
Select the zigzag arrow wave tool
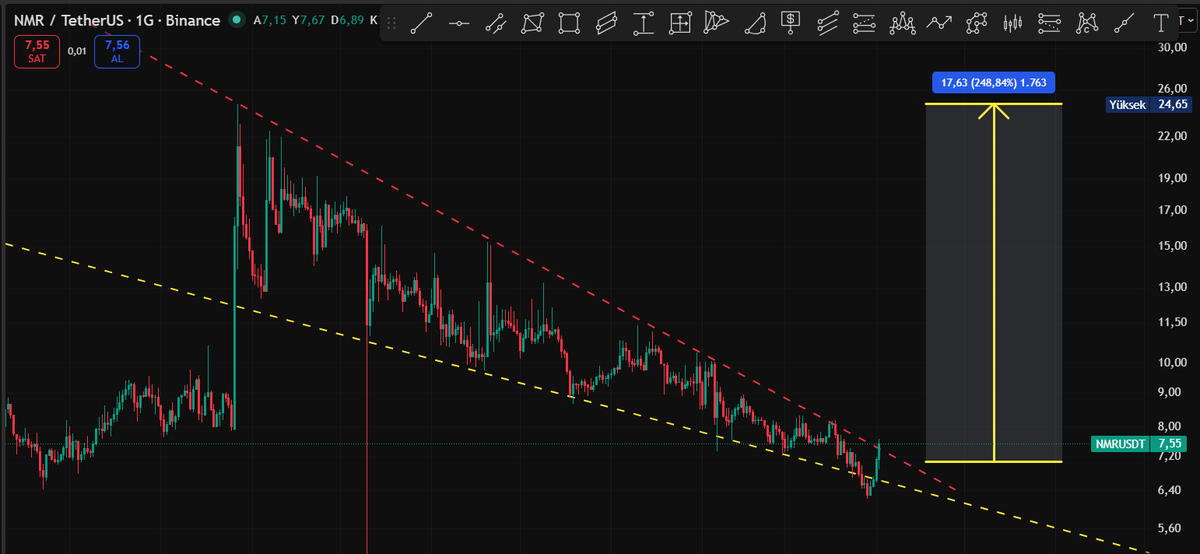938,22
